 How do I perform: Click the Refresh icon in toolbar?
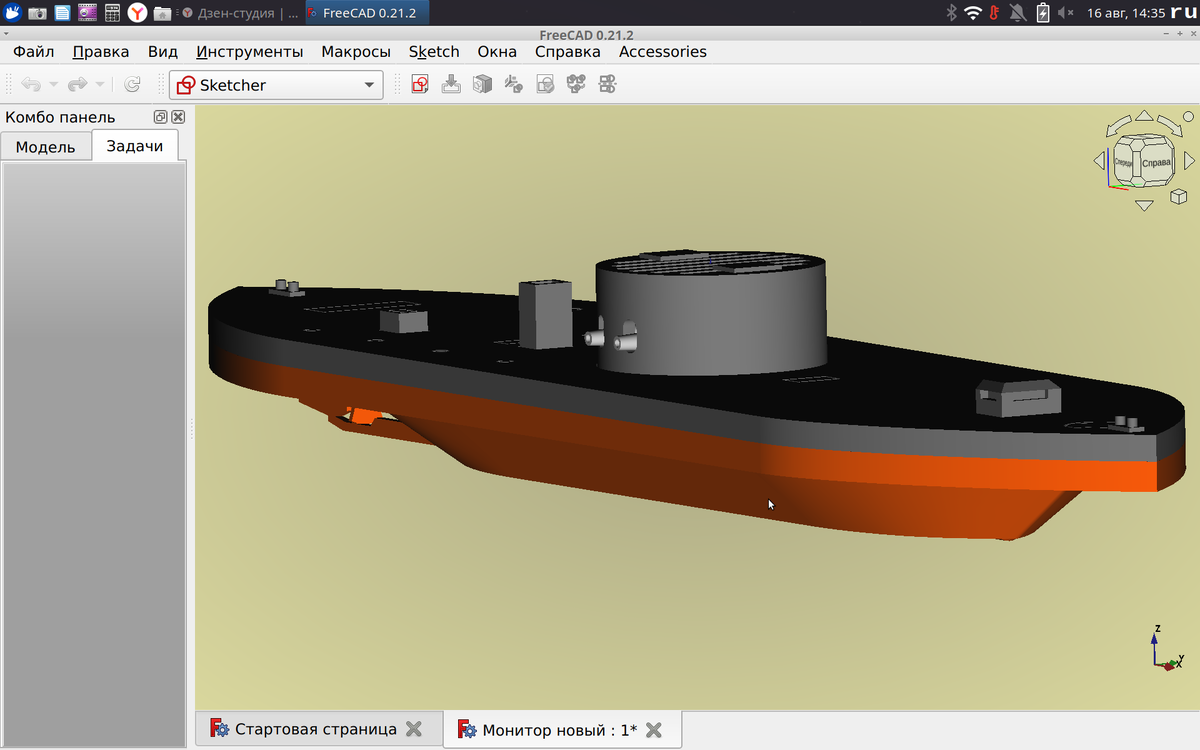[132, 85]
